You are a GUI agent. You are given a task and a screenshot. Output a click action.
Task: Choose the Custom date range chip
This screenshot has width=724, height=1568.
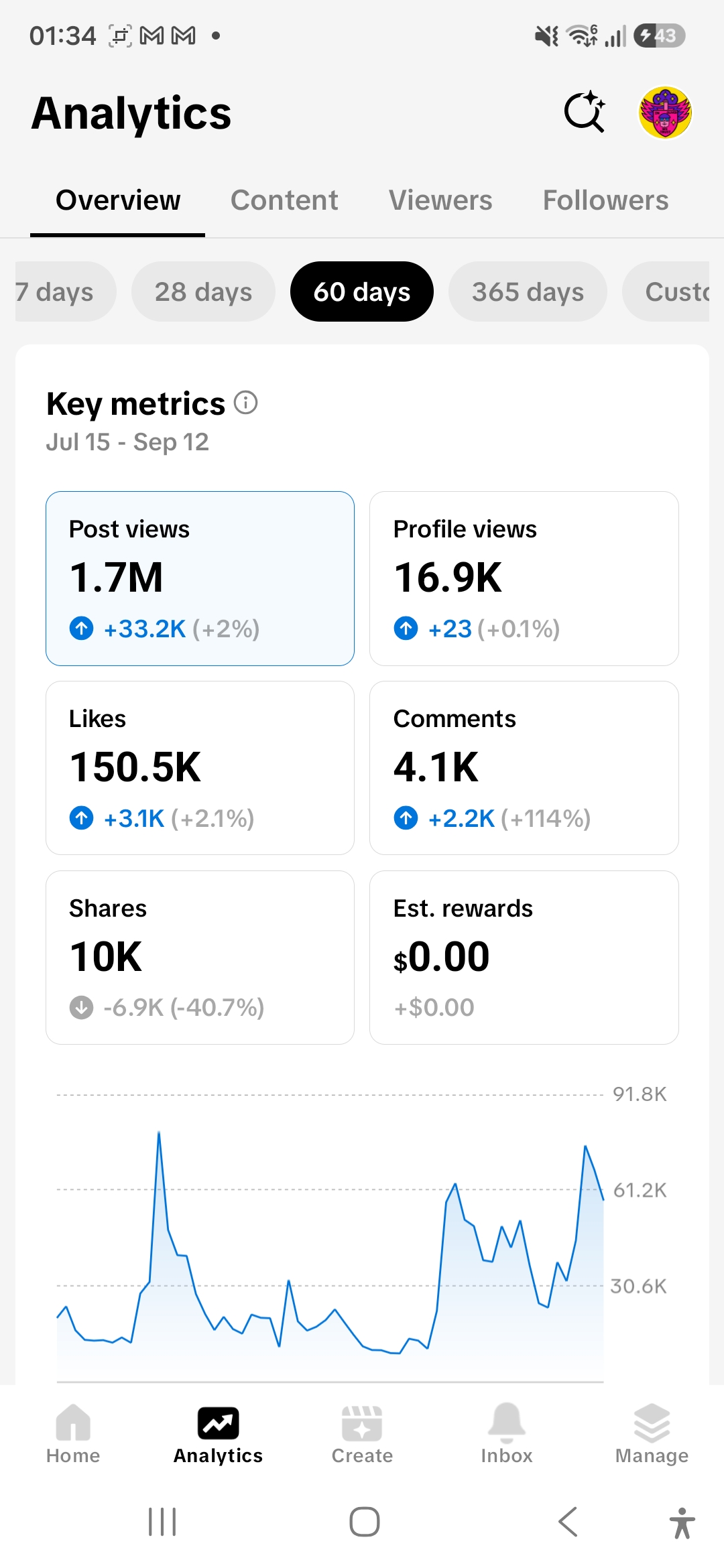(666, 291)
